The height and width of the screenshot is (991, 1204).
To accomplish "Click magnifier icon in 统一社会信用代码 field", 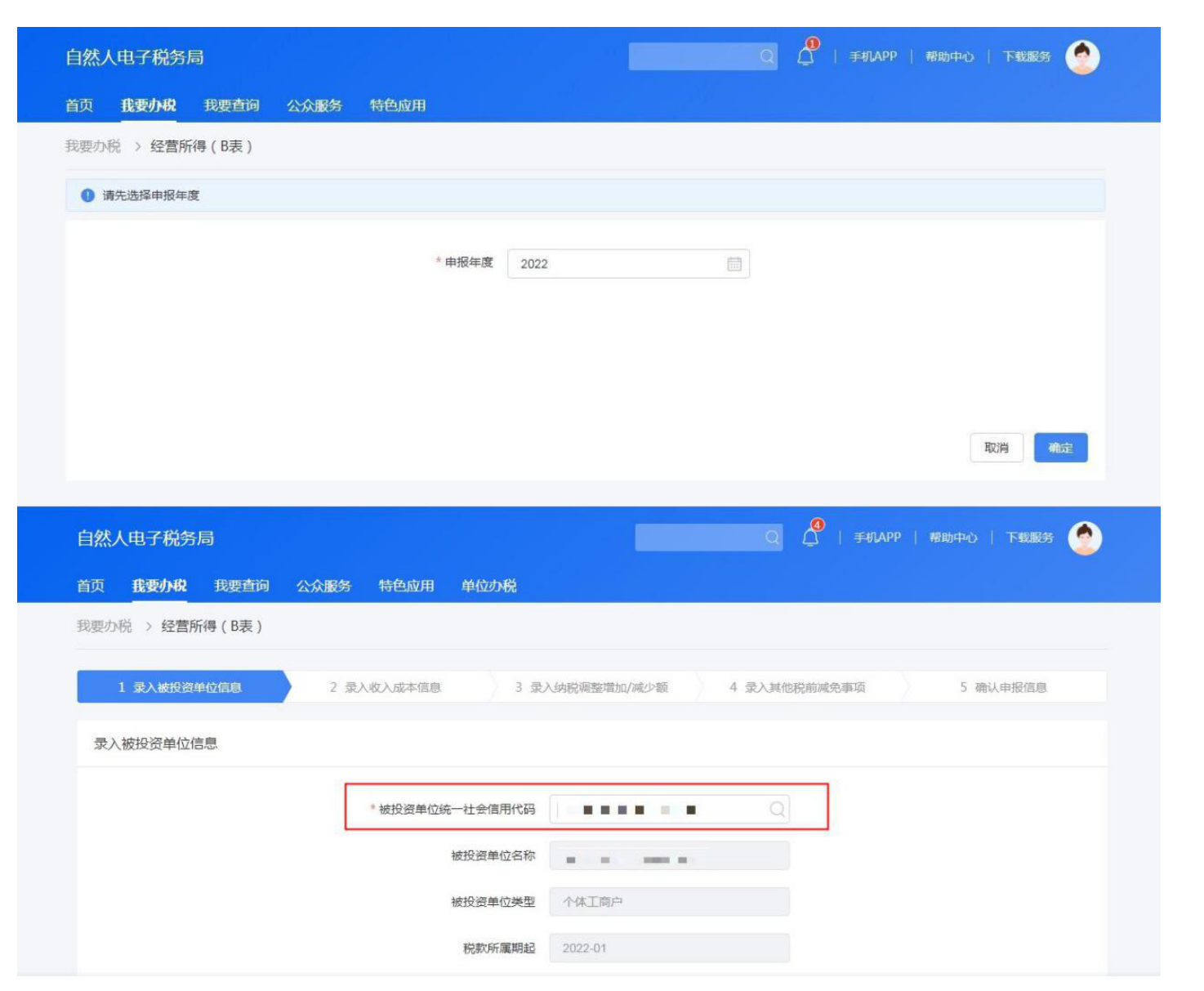I will click(777, 809).
